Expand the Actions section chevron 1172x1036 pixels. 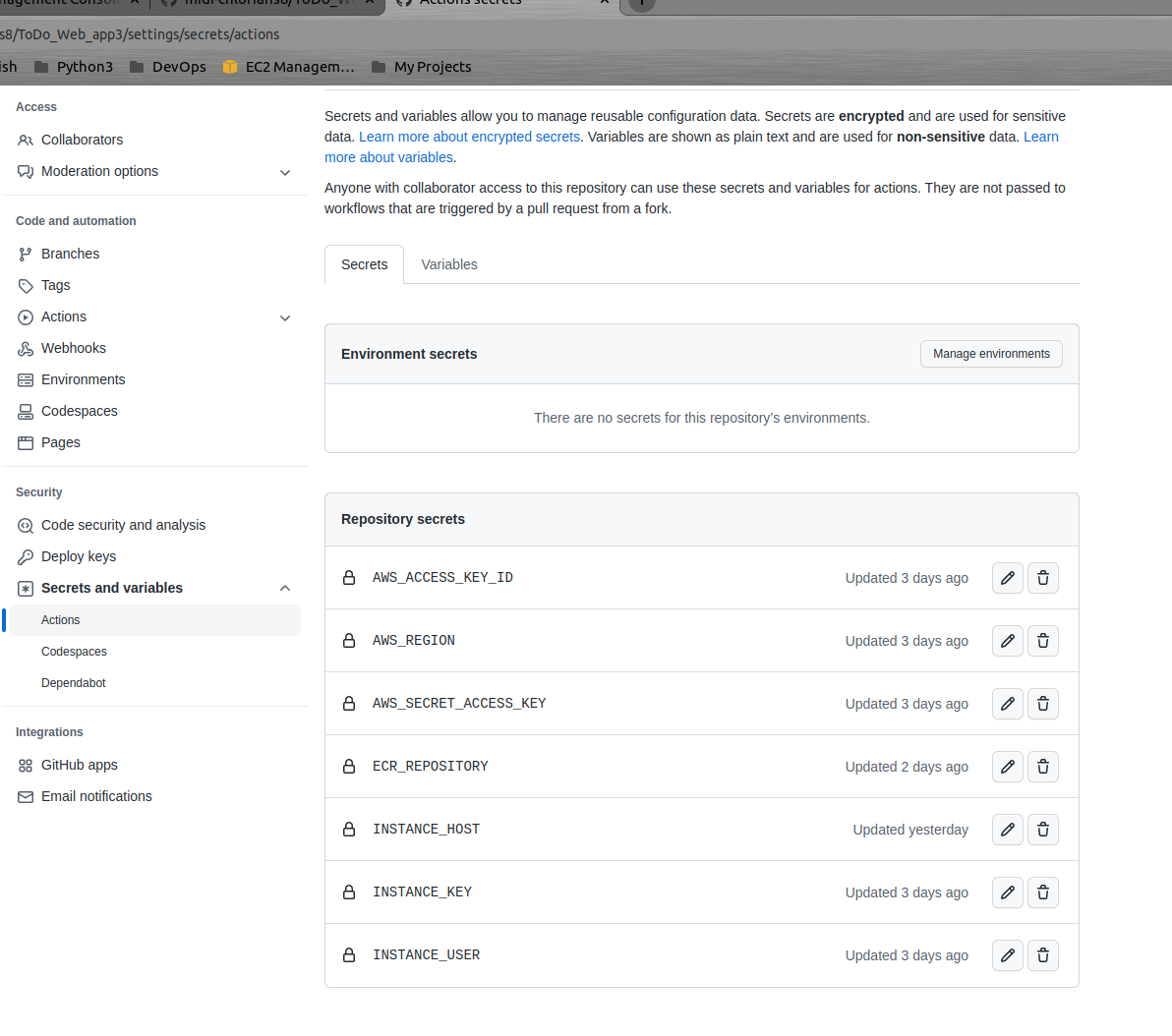point(285,317)
